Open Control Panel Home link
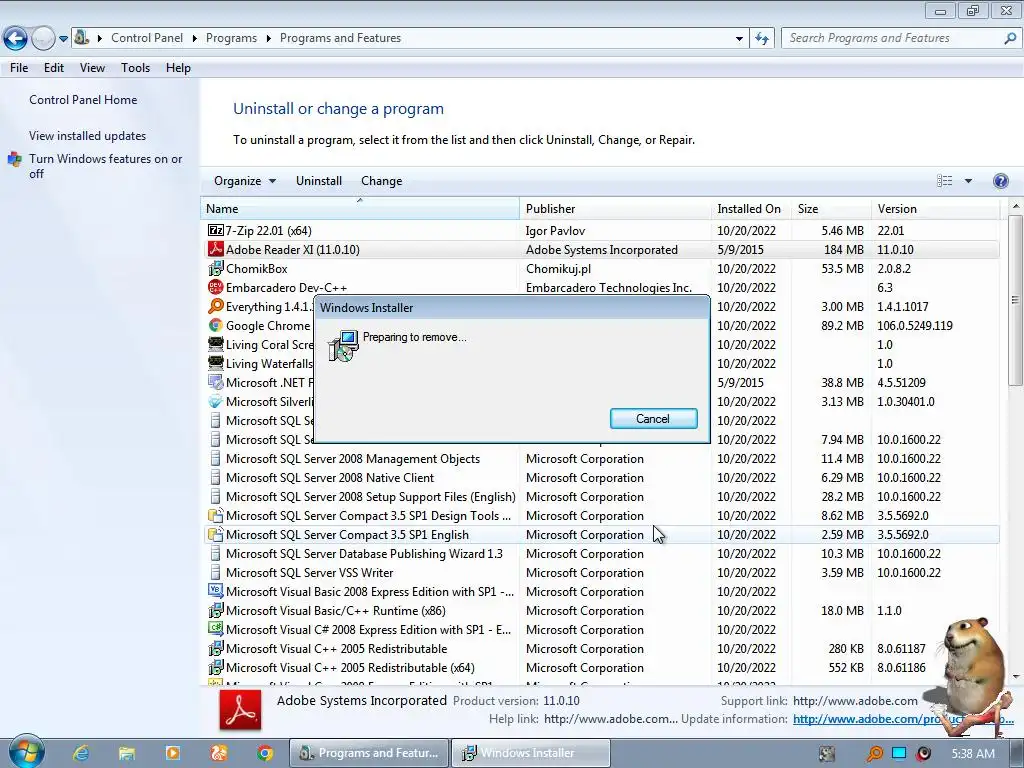Image resolution: width=1024 pixels, height=768 pixels. 83,100
